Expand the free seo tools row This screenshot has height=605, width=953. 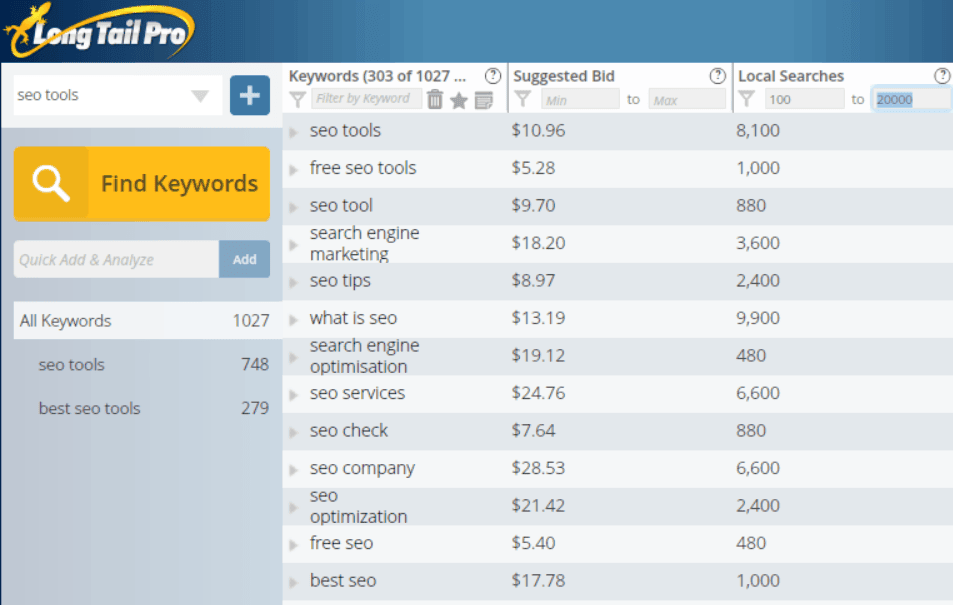coord(294,170)
